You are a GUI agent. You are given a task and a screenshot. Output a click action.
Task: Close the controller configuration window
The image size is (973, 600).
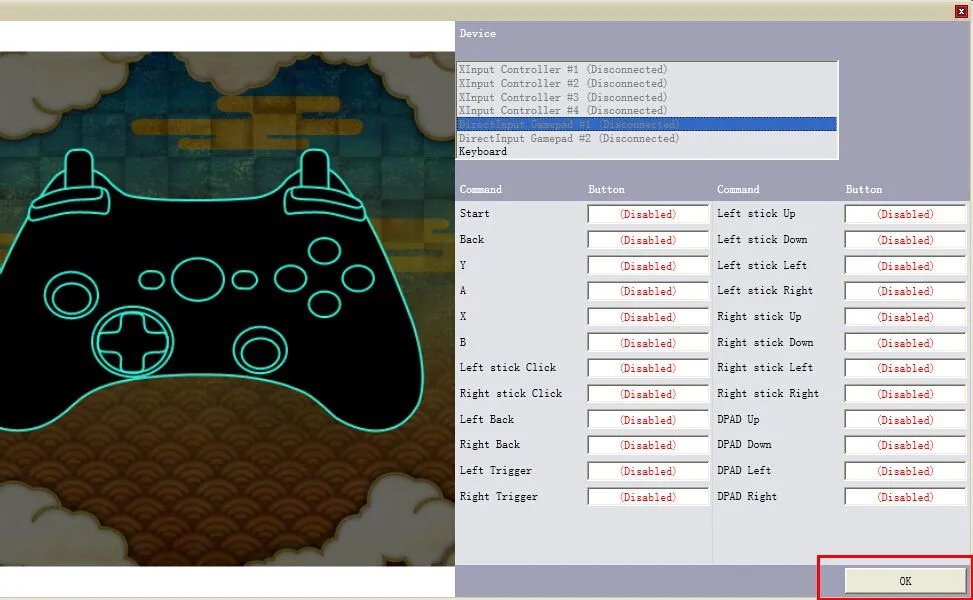[961, 10]
